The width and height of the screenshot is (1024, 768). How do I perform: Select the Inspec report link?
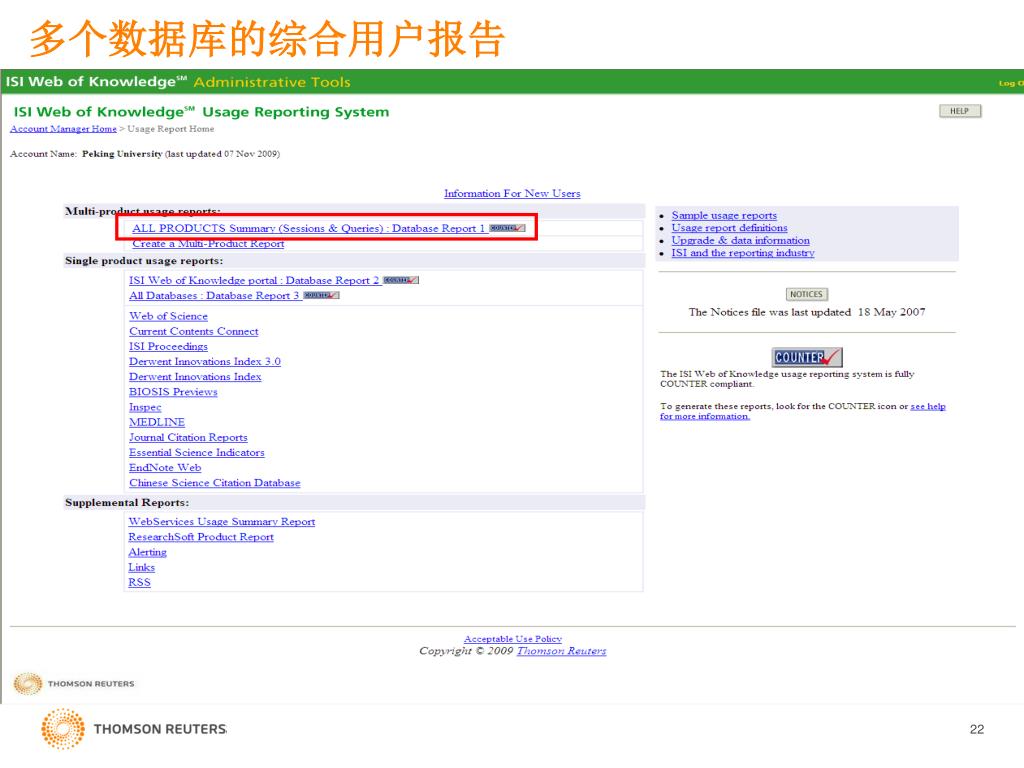pyautogui.click(x=145, y=408)
